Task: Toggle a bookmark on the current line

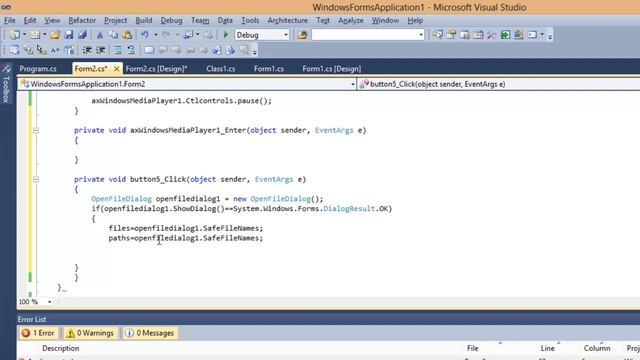Action: [149, 50]
